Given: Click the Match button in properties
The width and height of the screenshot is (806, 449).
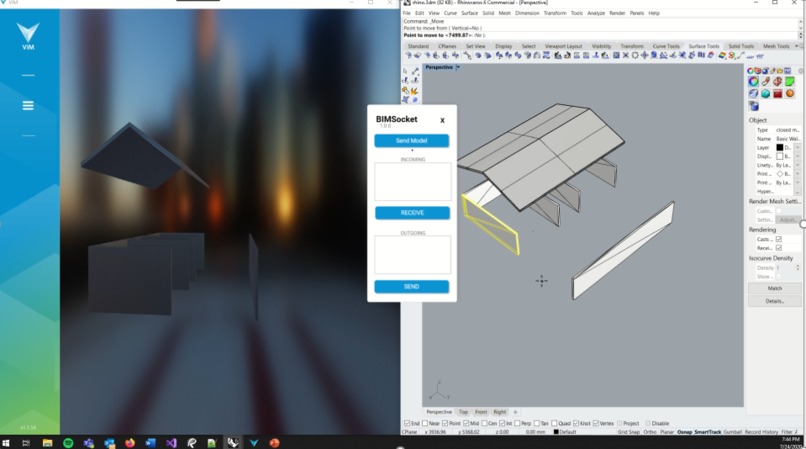Looking at the screenshot, I should (774, 289).
